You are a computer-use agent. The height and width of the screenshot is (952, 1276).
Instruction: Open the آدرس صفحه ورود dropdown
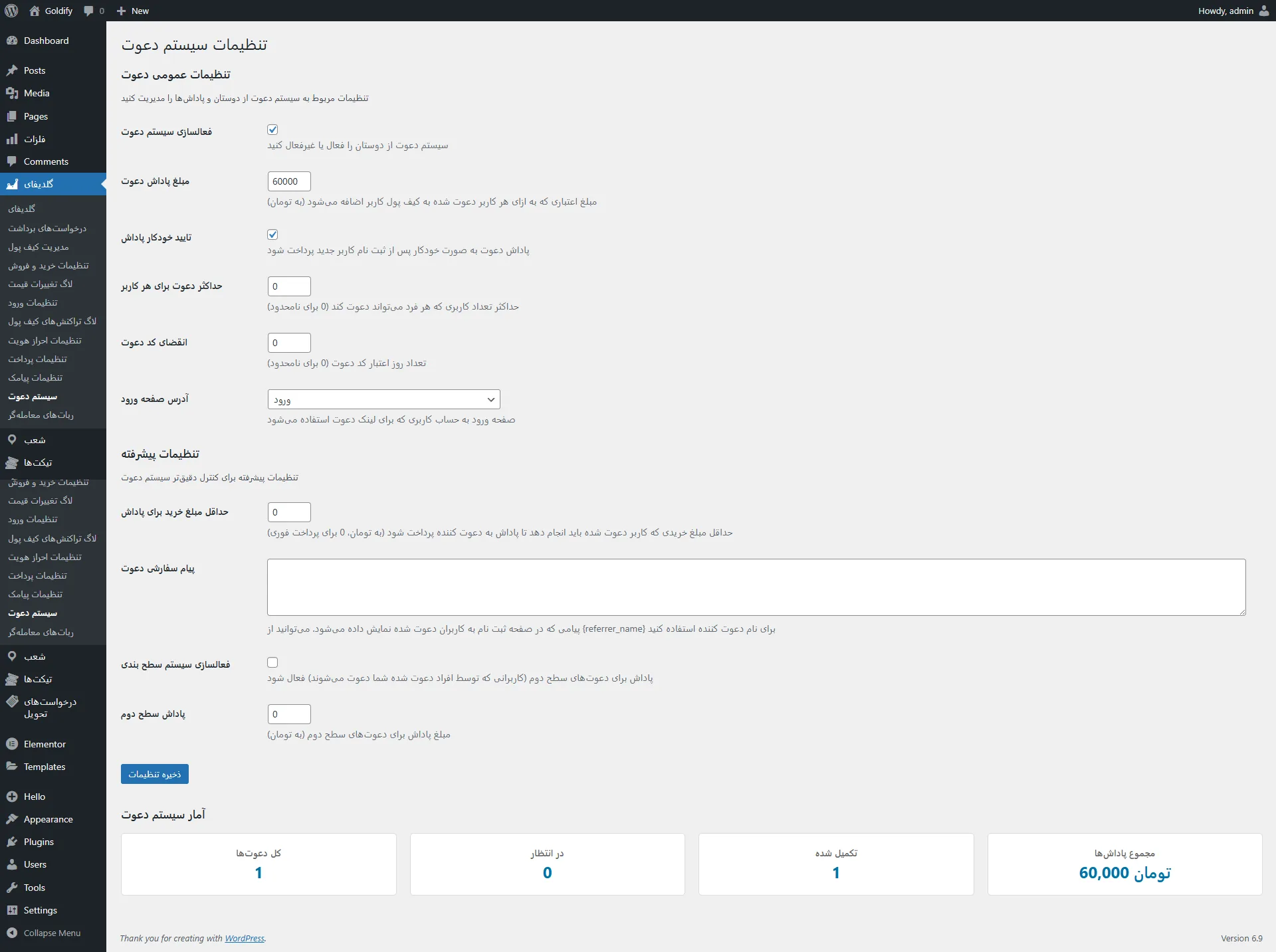pyautogui.click(x=383, y=399)
